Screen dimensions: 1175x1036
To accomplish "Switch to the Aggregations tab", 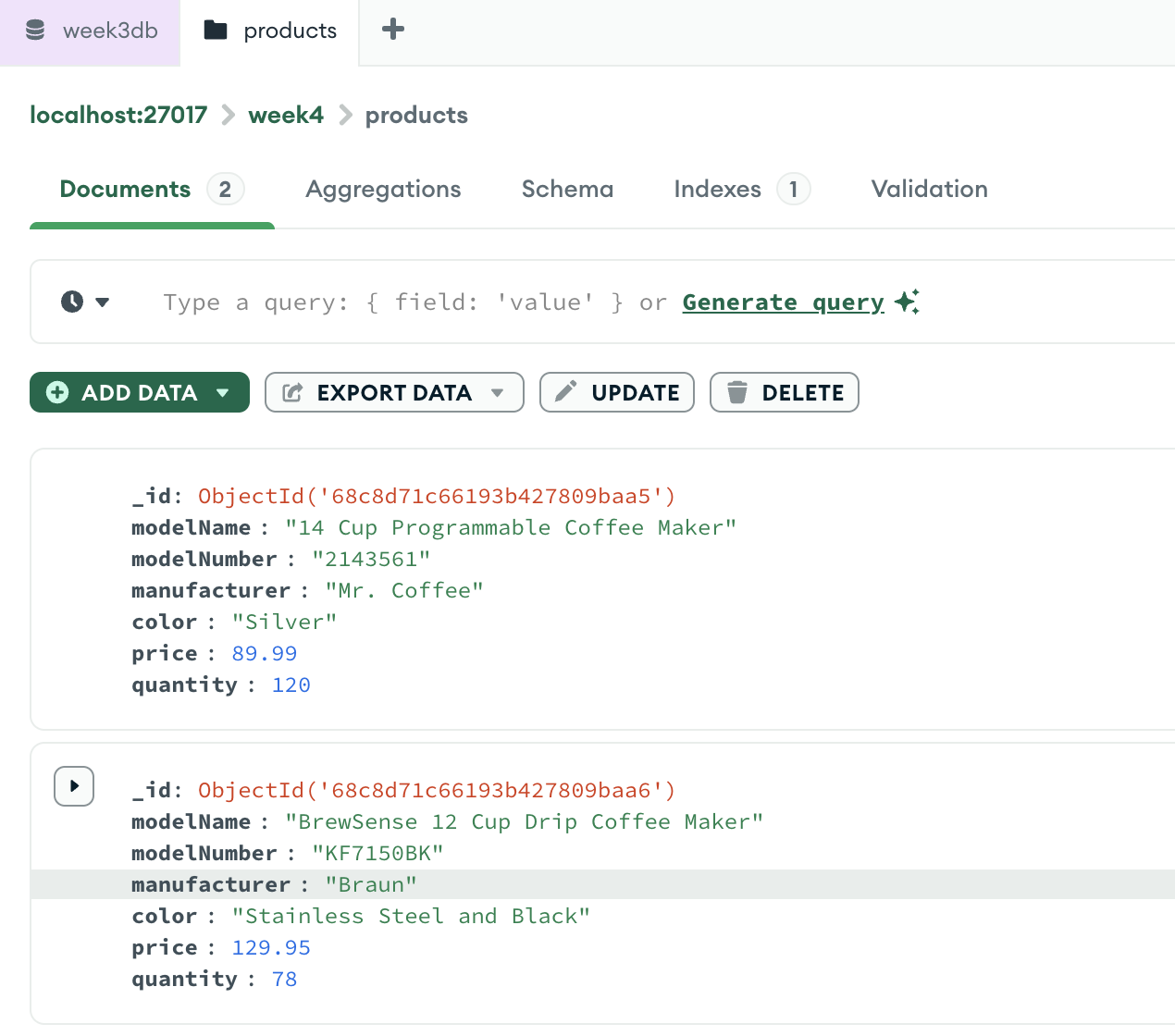I will (x=383, y=190).
